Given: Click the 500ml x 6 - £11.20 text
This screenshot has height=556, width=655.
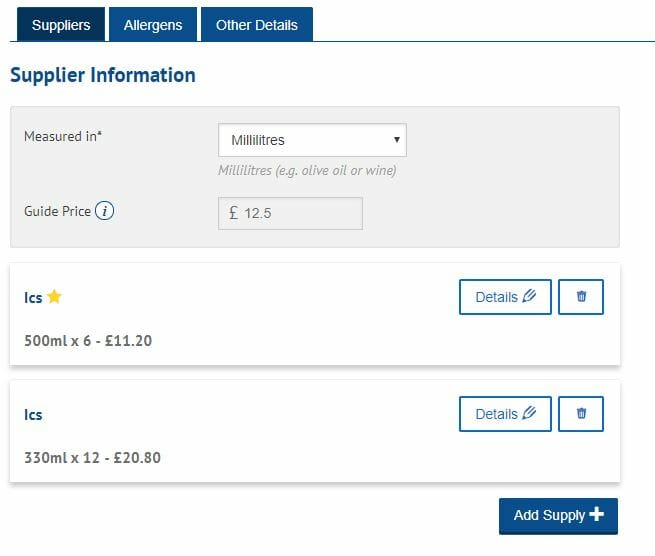Looking at the screenshot, I should (88, 341).
